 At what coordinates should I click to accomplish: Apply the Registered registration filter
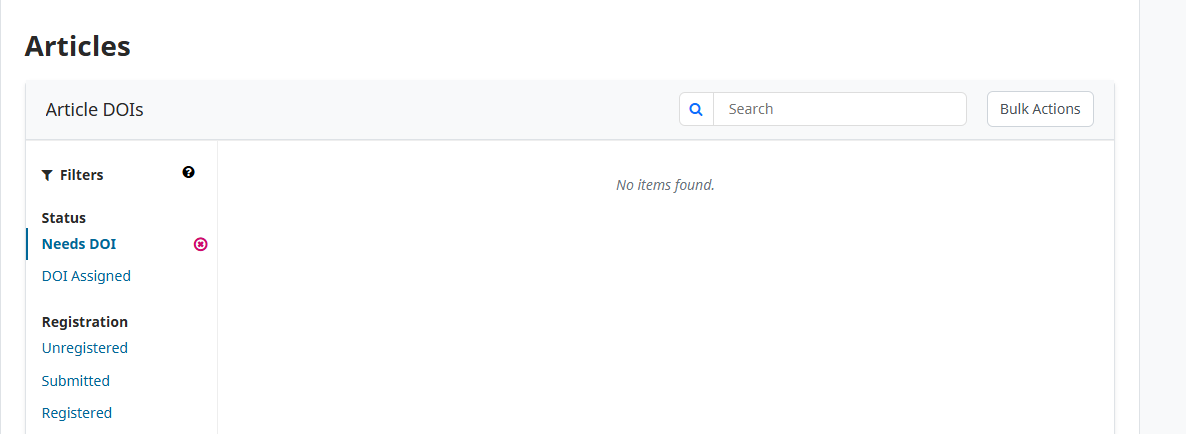(x=76, y=413)
